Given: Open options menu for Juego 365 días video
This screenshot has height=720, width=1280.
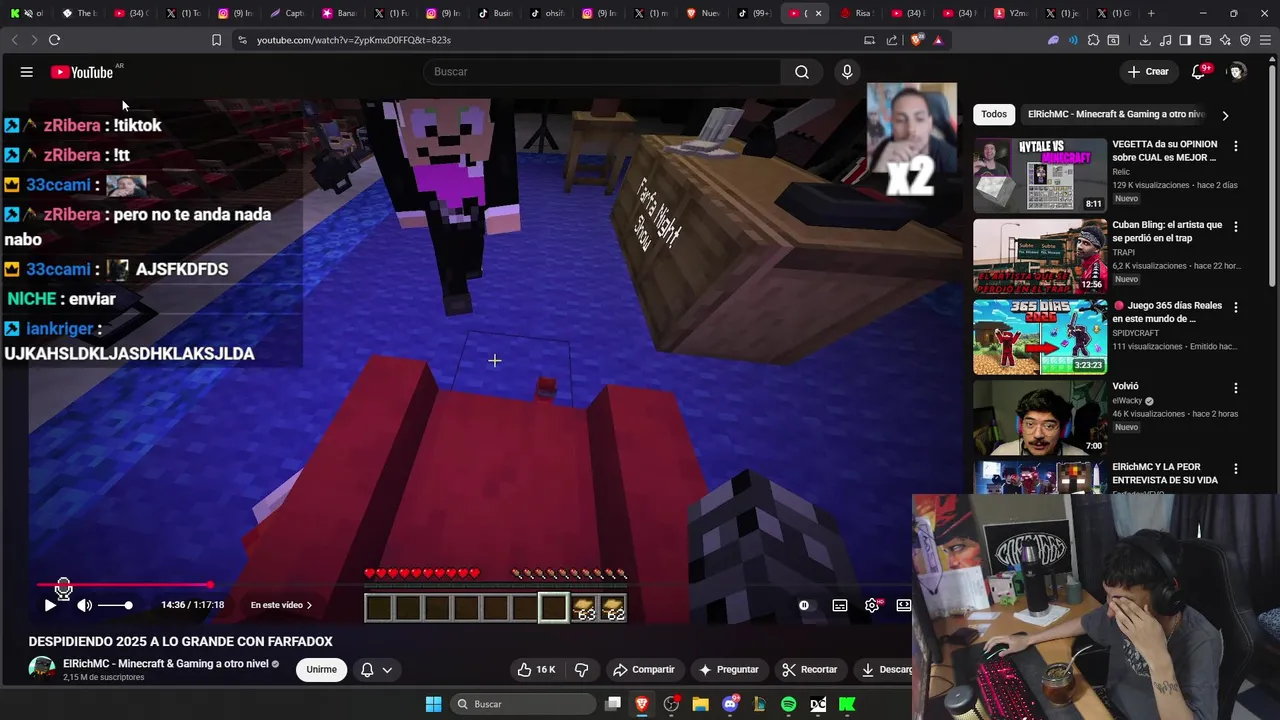Looking at the screenshot, I should coord(1235,307).
